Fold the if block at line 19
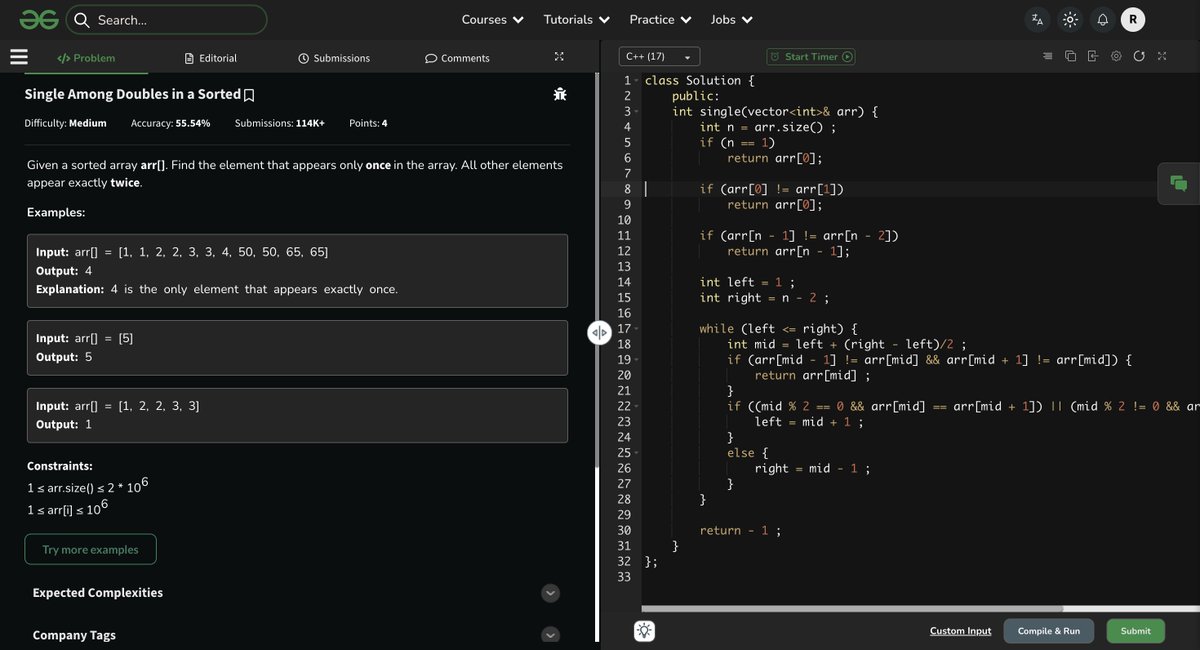The width and height of the screenshot is (1200, 650). (x=637, y=360)
